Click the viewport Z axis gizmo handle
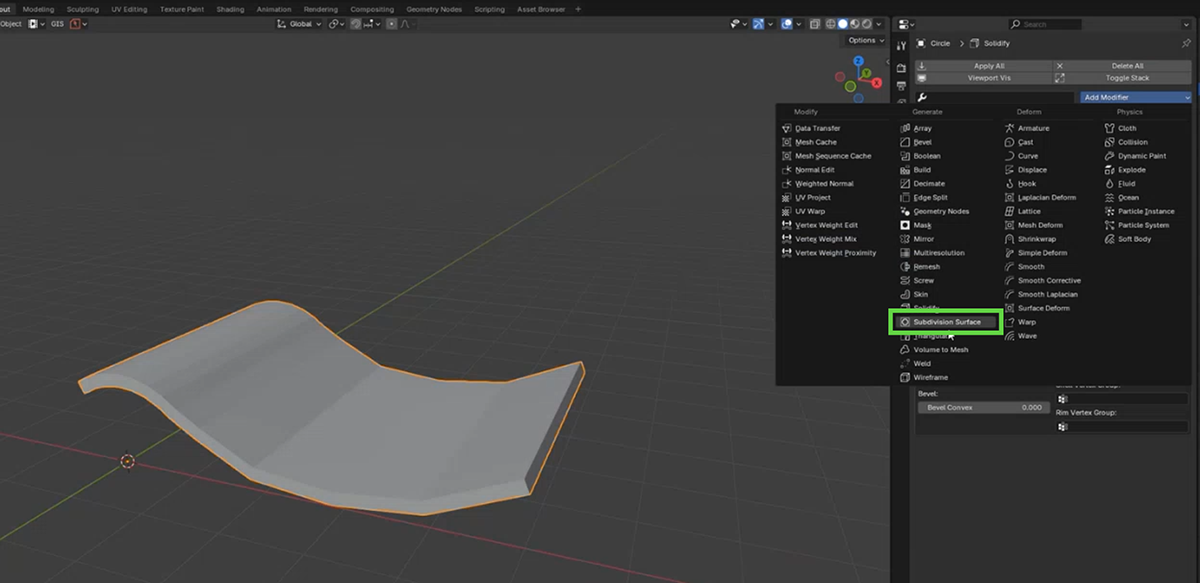 click(x=859, y=61)
